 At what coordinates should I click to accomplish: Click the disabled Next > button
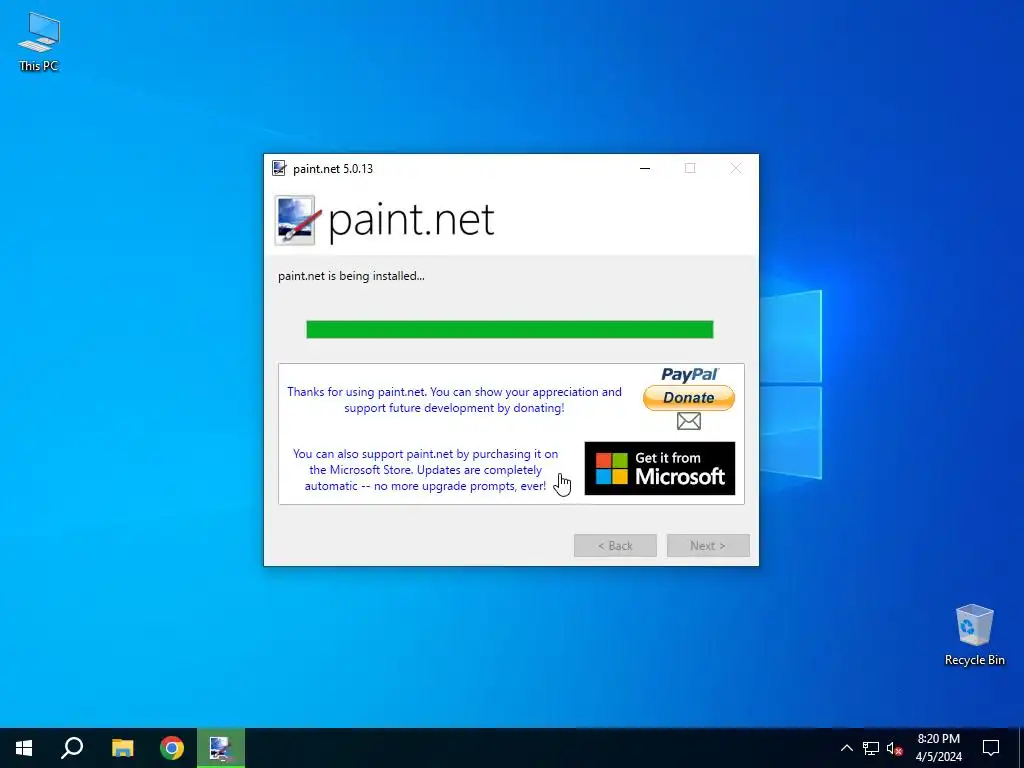click(x=708, y=546)
